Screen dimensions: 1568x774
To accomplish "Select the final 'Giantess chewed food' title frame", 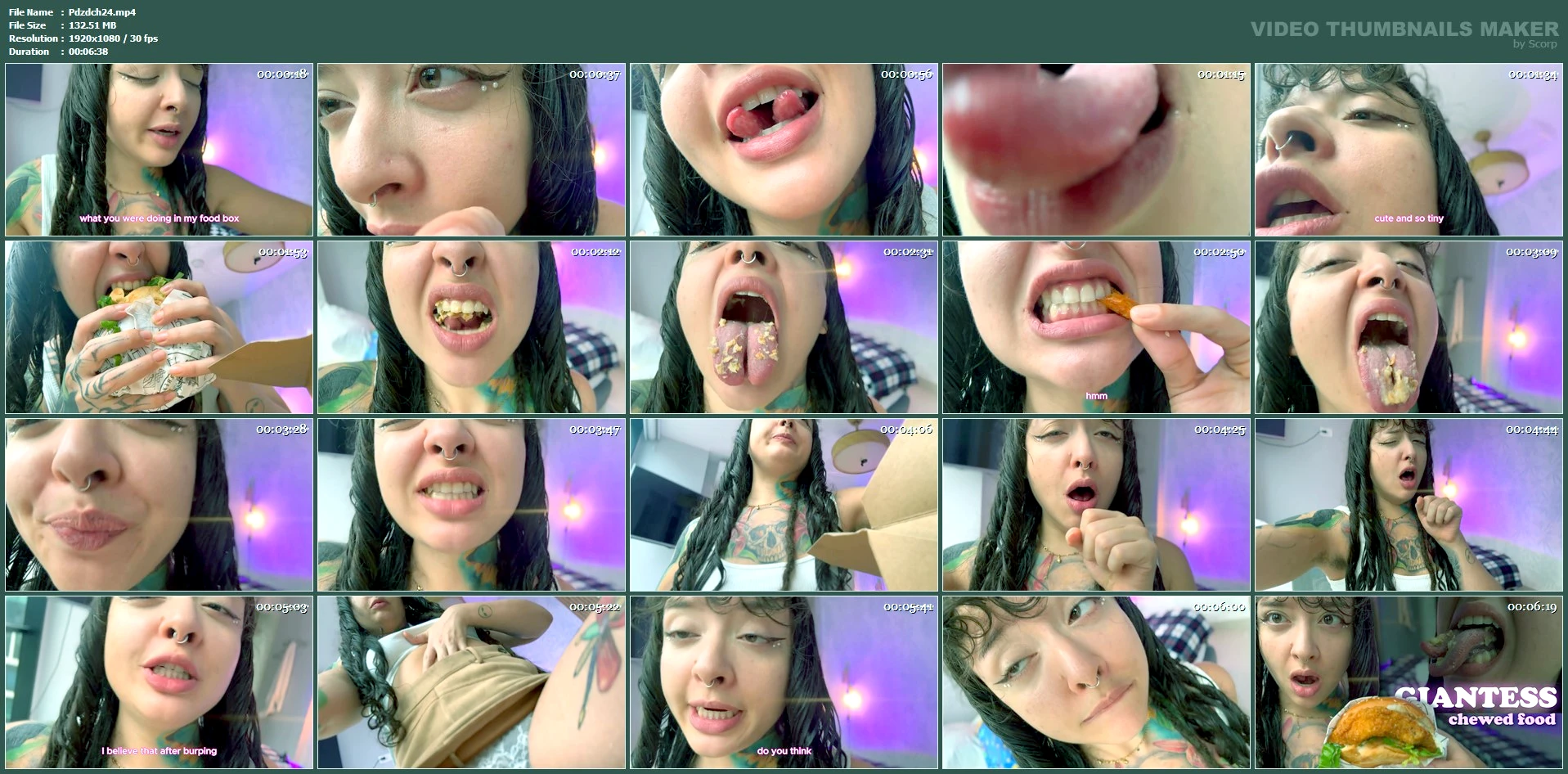I will click(1409, 682).
